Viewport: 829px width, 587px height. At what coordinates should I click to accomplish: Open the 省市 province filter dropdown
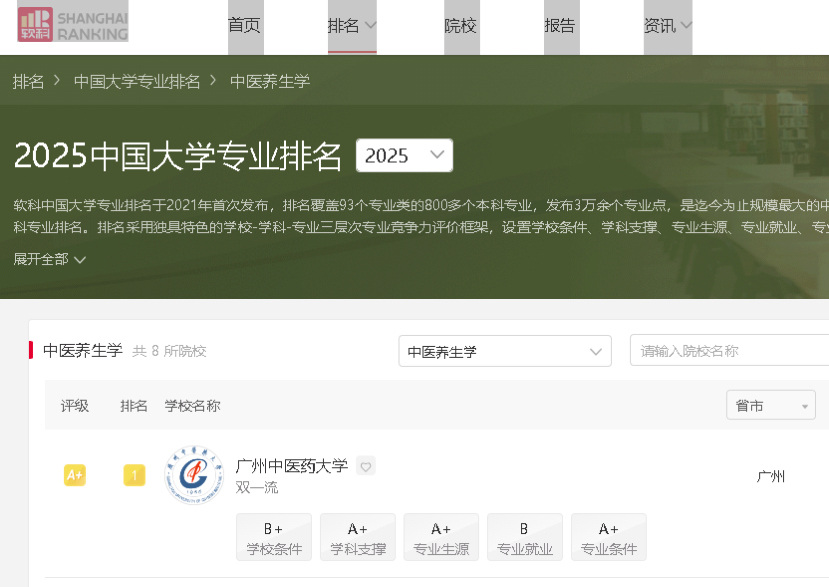pos(770,405)
